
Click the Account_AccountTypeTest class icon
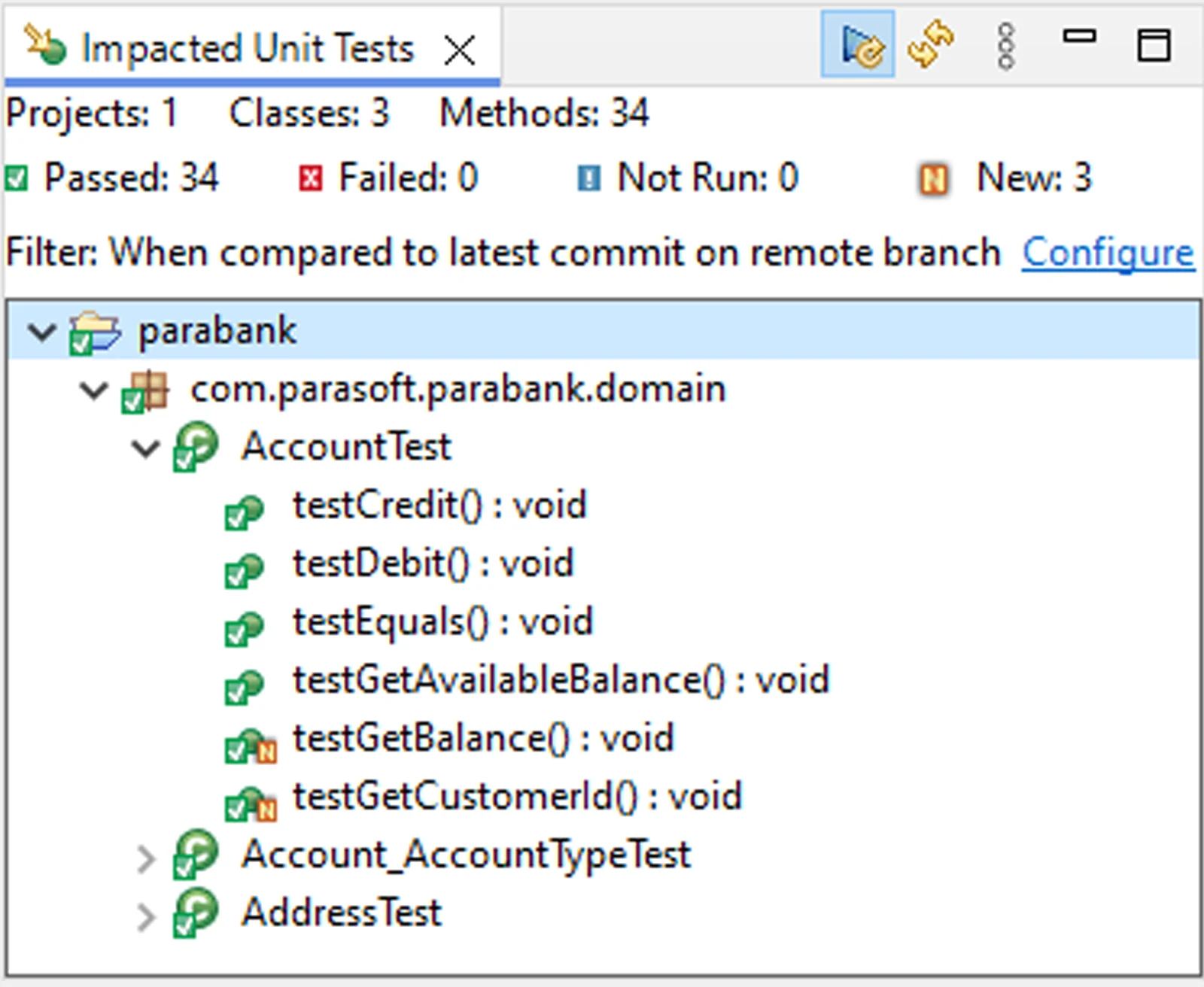click(x=196, y=855)
